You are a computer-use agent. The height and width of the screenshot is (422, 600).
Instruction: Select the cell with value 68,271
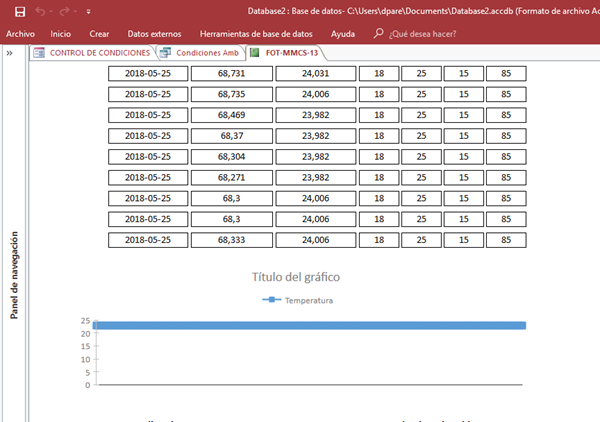(232, 178)
